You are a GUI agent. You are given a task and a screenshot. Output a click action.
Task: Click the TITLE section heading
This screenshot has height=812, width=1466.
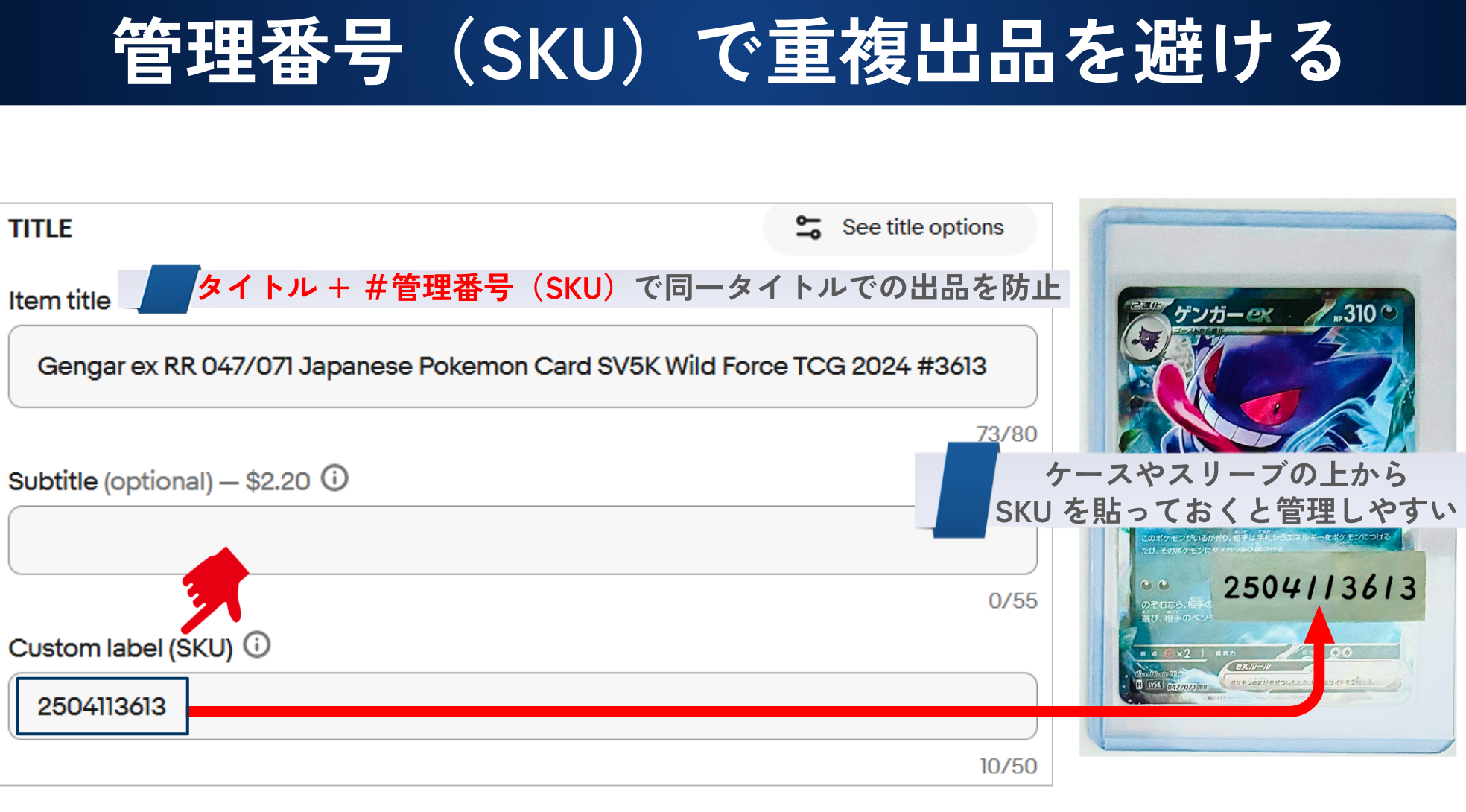pyautogui.click(x=41, y=228)
